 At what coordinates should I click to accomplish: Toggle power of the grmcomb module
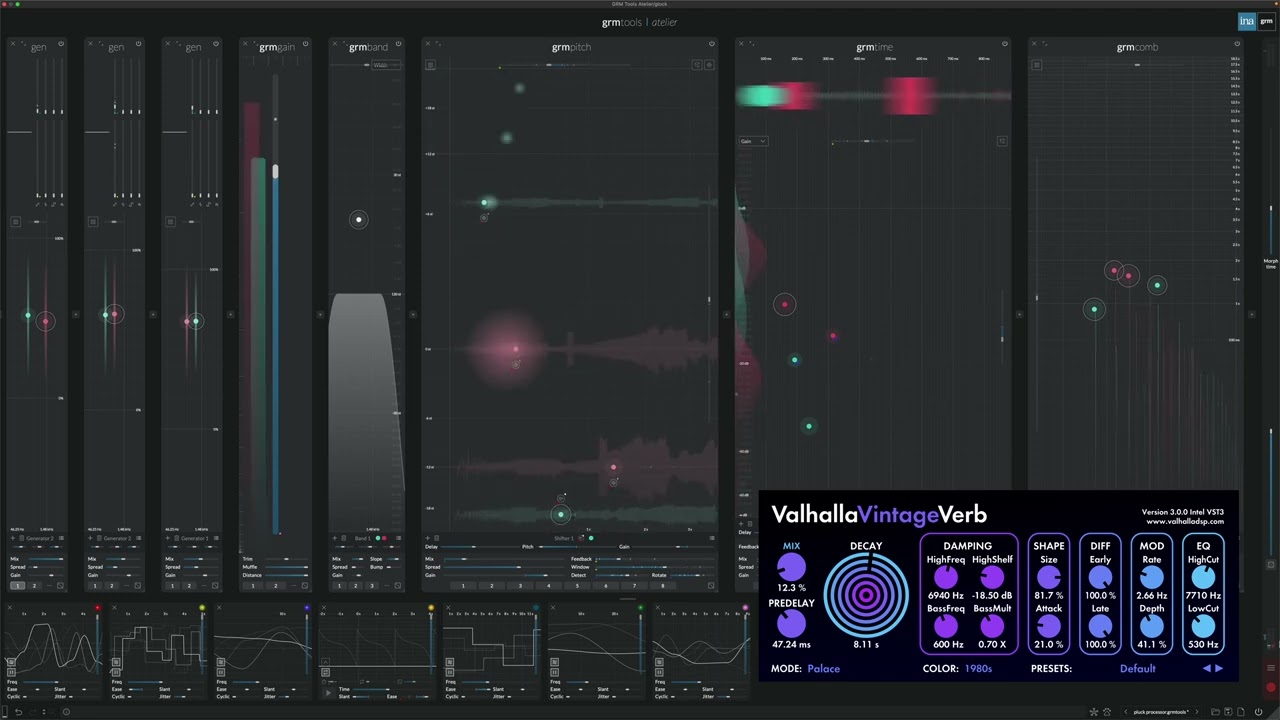pyautogui.click(x=1237, y=44)
